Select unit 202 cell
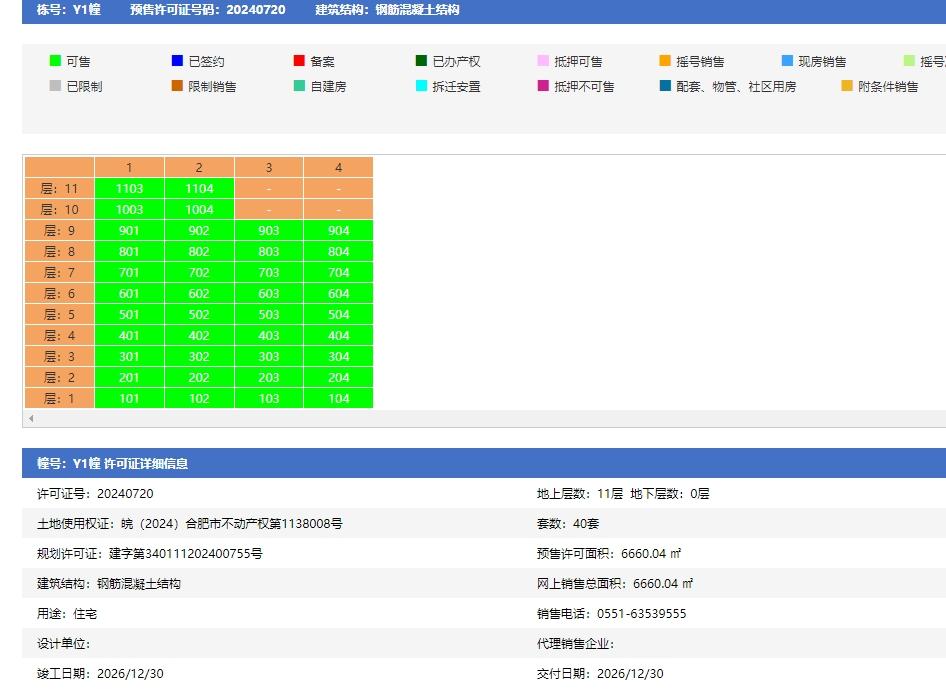Image resolution: width=946 pixels, height=698 pixels. point(199,378)
